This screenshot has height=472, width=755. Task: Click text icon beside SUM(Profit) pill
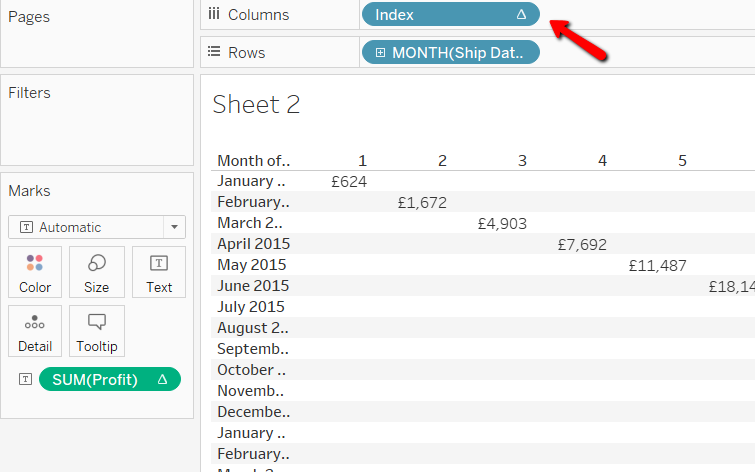pyautogui.click(x=26, y=379)
